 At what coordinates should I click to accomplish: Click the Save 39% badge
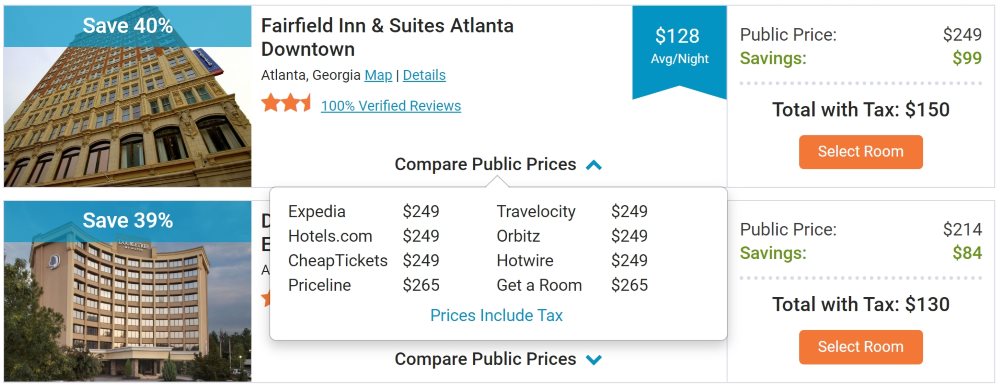pos(128,221)
